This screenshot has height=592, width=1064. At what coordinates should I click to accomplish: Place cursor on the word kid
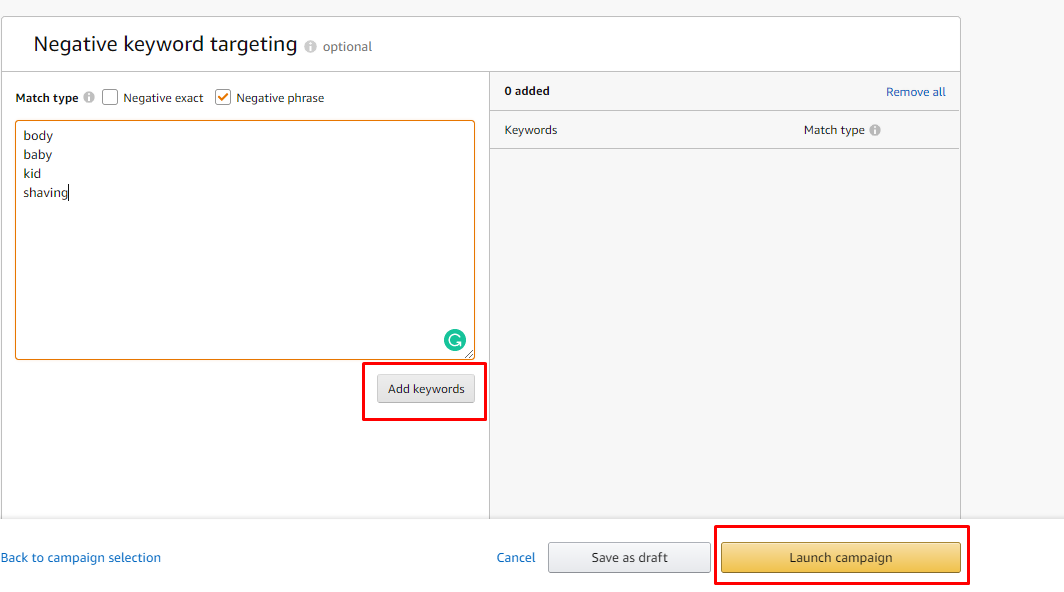coord(32,174)
